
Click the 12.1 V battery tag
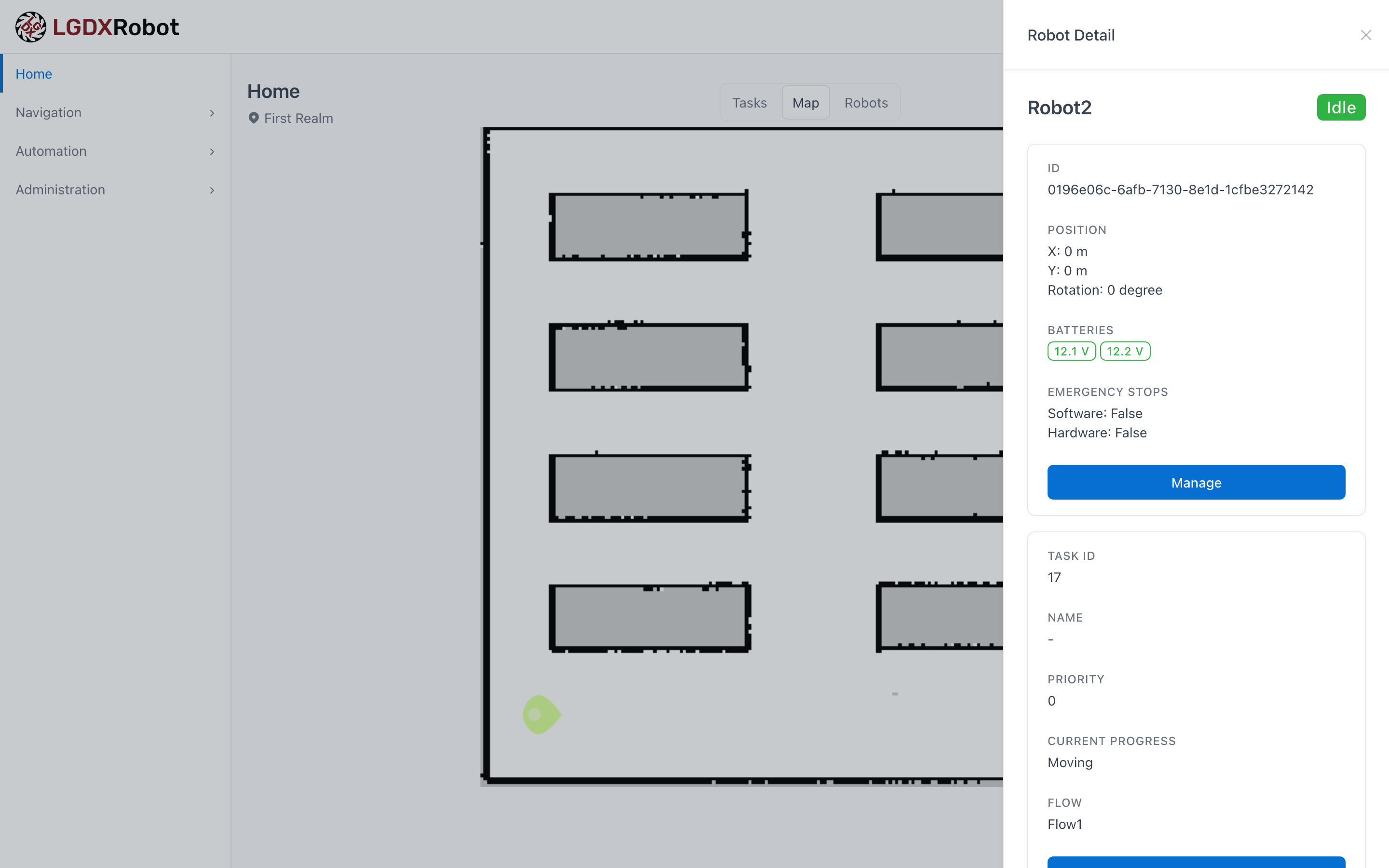pos(1071,352)
